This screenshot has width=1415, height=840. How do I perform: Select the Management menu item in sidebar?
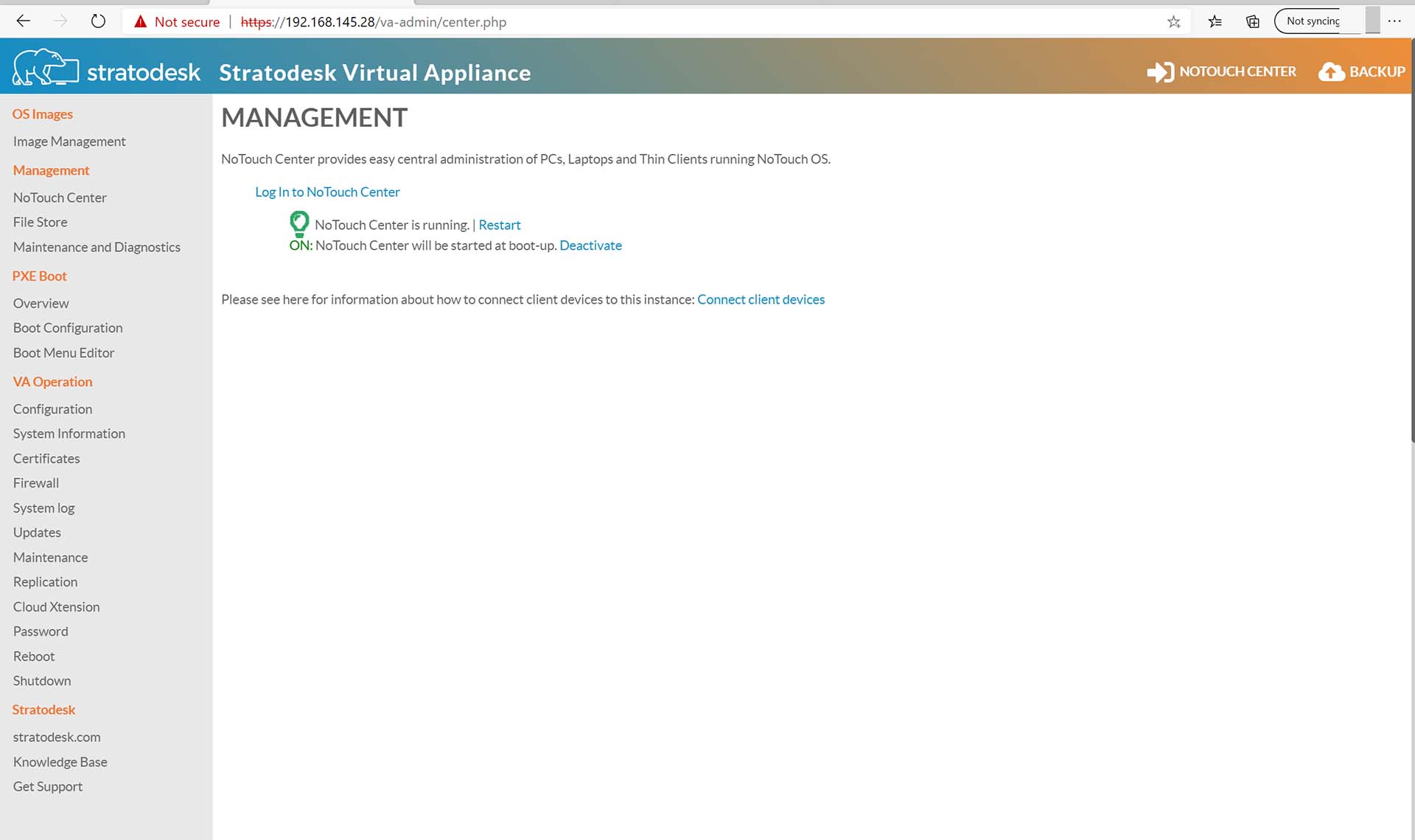(x=51, y=170)
